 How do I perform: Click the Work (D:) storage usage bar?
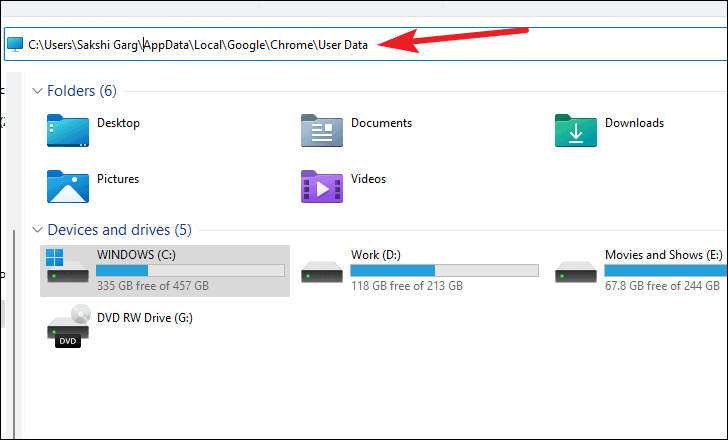coord(444,271)
